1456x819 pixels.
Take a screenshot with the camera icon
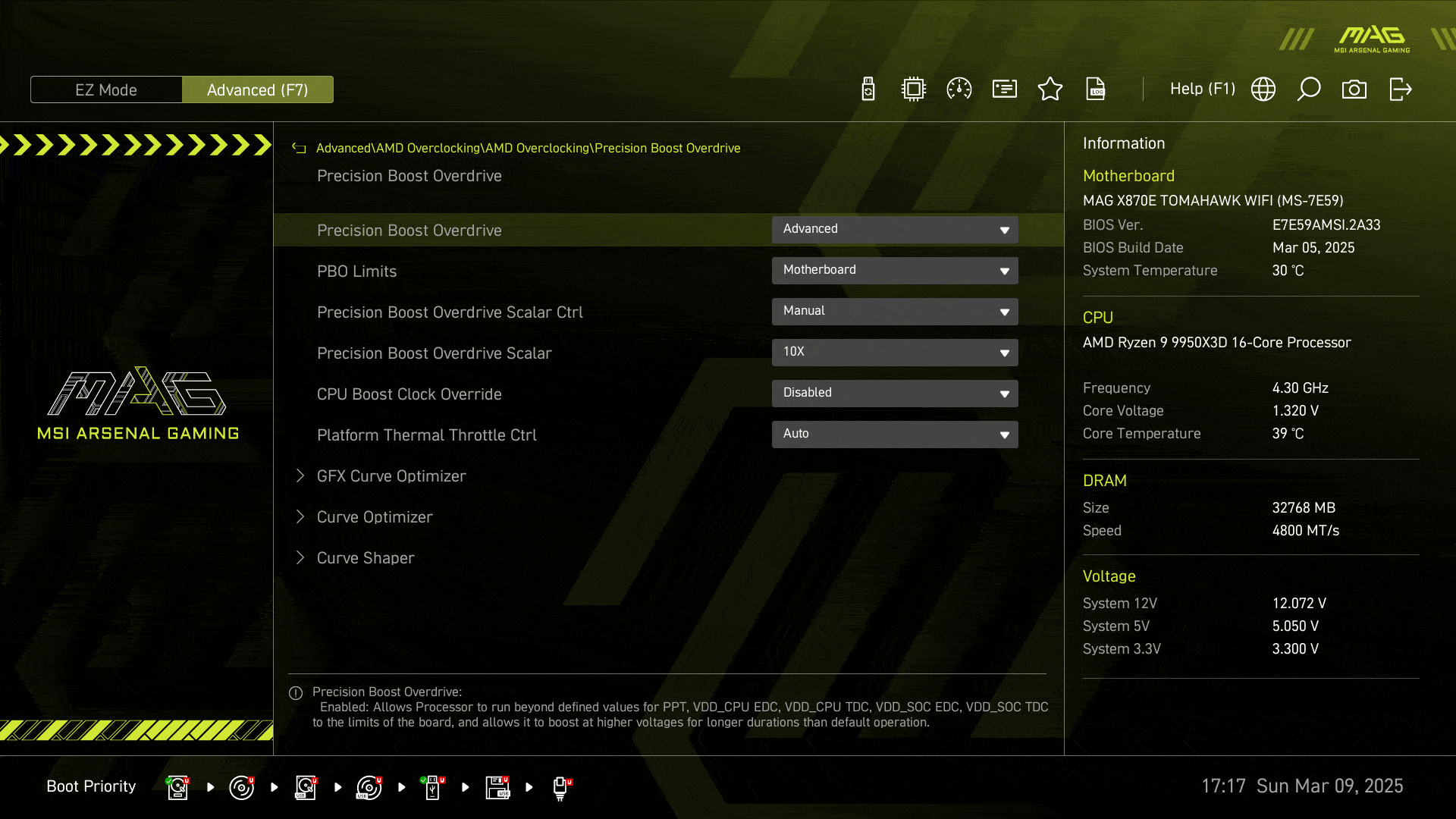click(x=1354, y=89)
